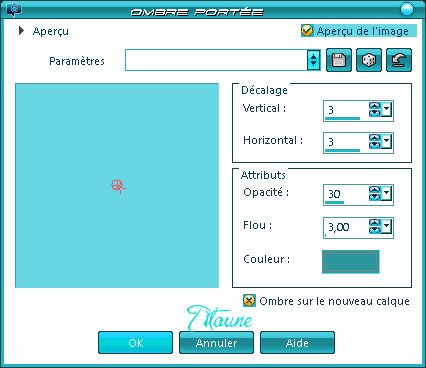This screenshot has width=426, height=368.
Task: Click the reset to default arrow icon
Action: [x=399, y=60]
